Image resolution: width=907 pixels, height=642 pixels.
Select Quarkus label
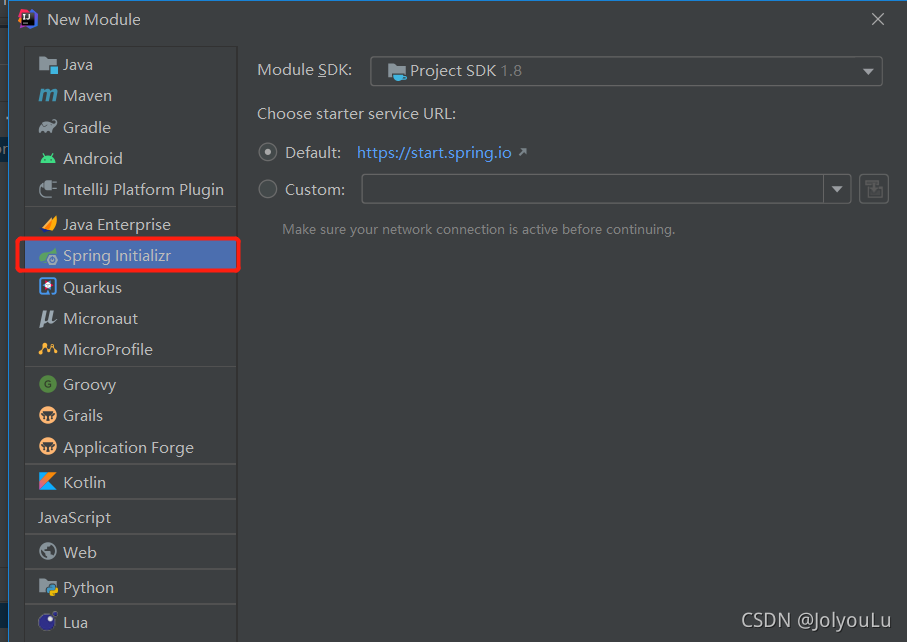pos(92,287)
